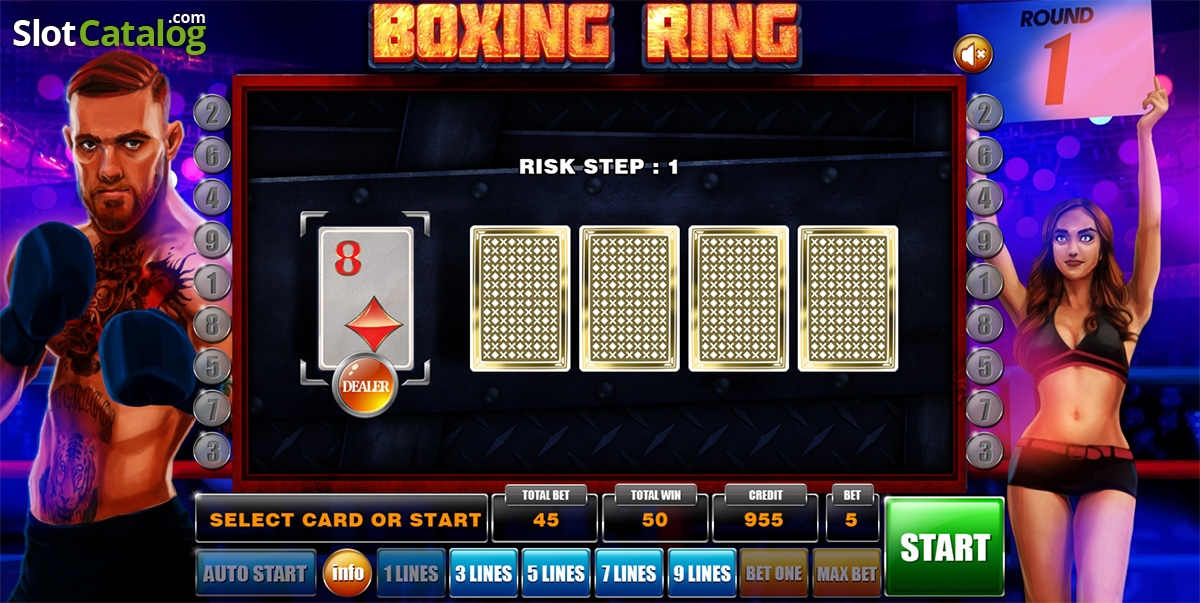The width and height of the screenshot is (1200, 603).
Task: Click line marker 1 on left side
Action: click(212, 282)
